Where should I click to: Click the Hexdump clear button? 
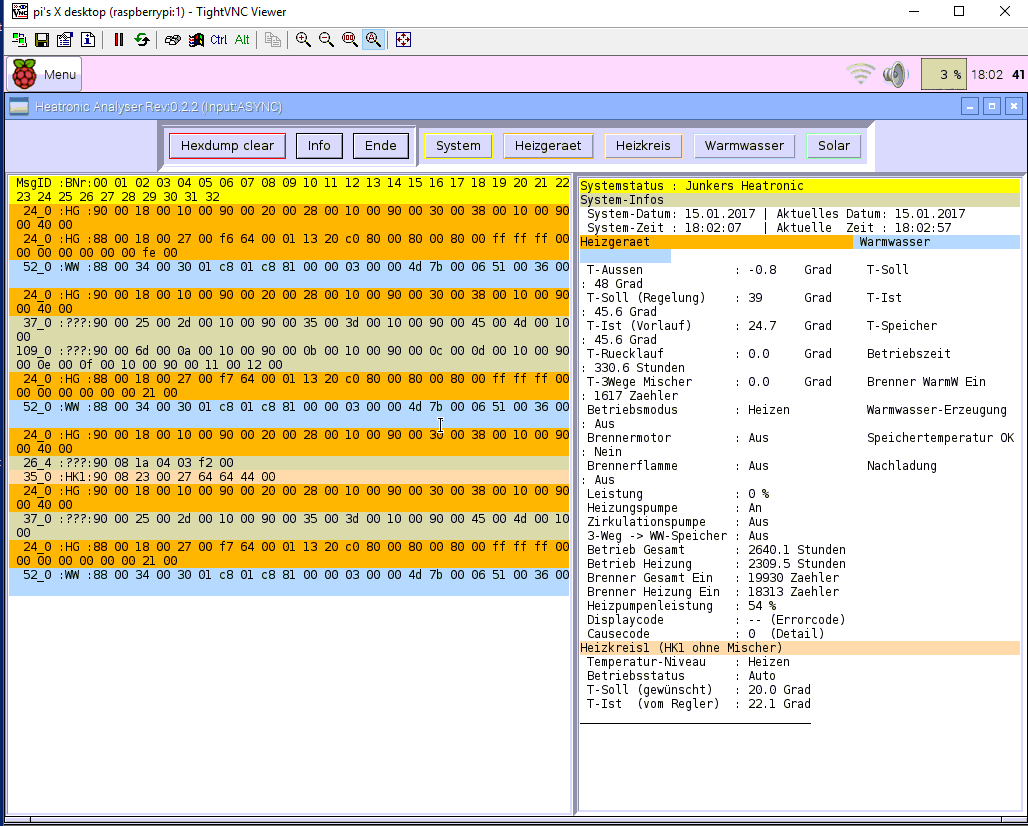click(227, 146)
